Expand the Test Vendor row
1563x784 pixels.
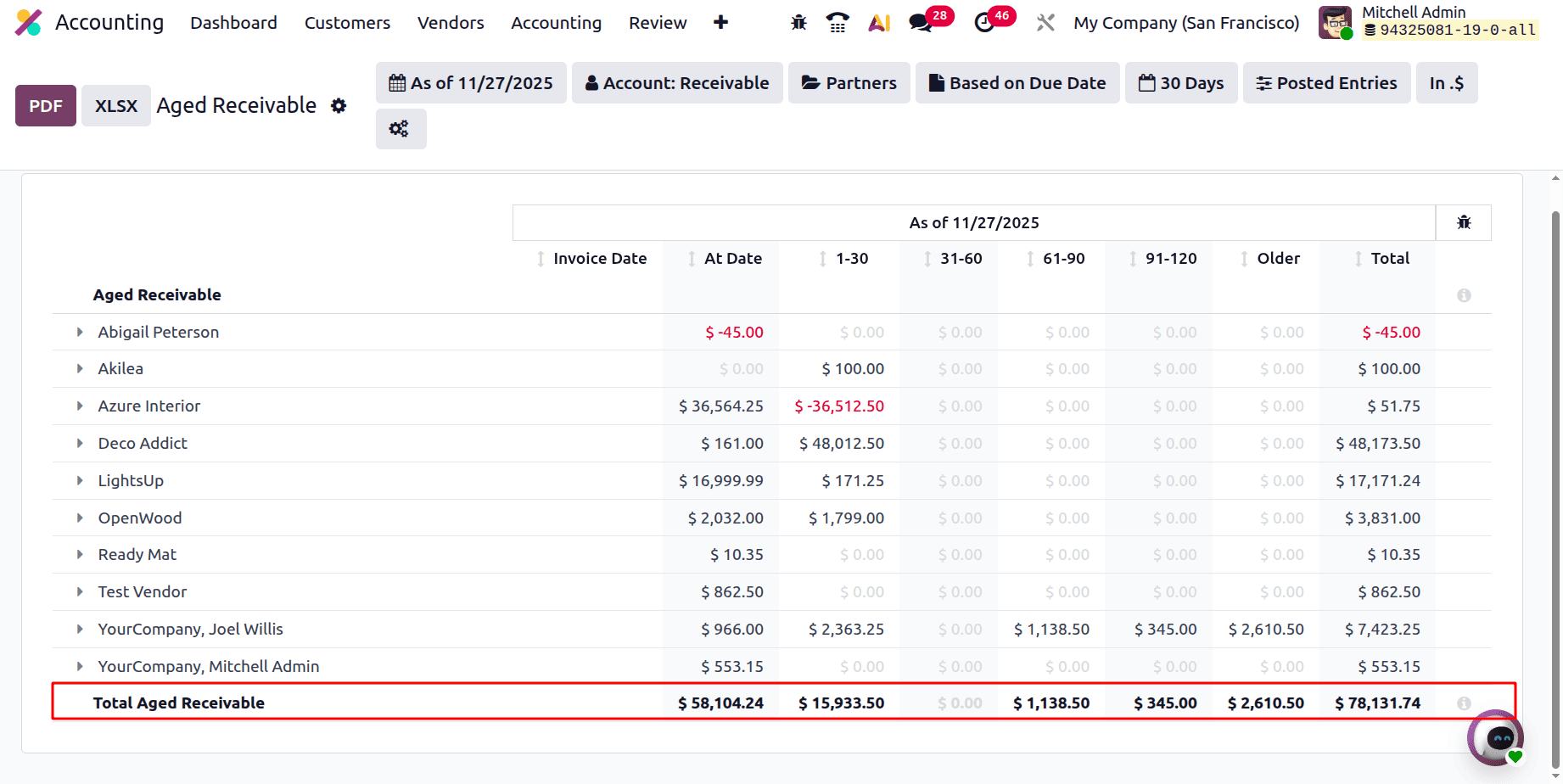[x=80, y=591]
